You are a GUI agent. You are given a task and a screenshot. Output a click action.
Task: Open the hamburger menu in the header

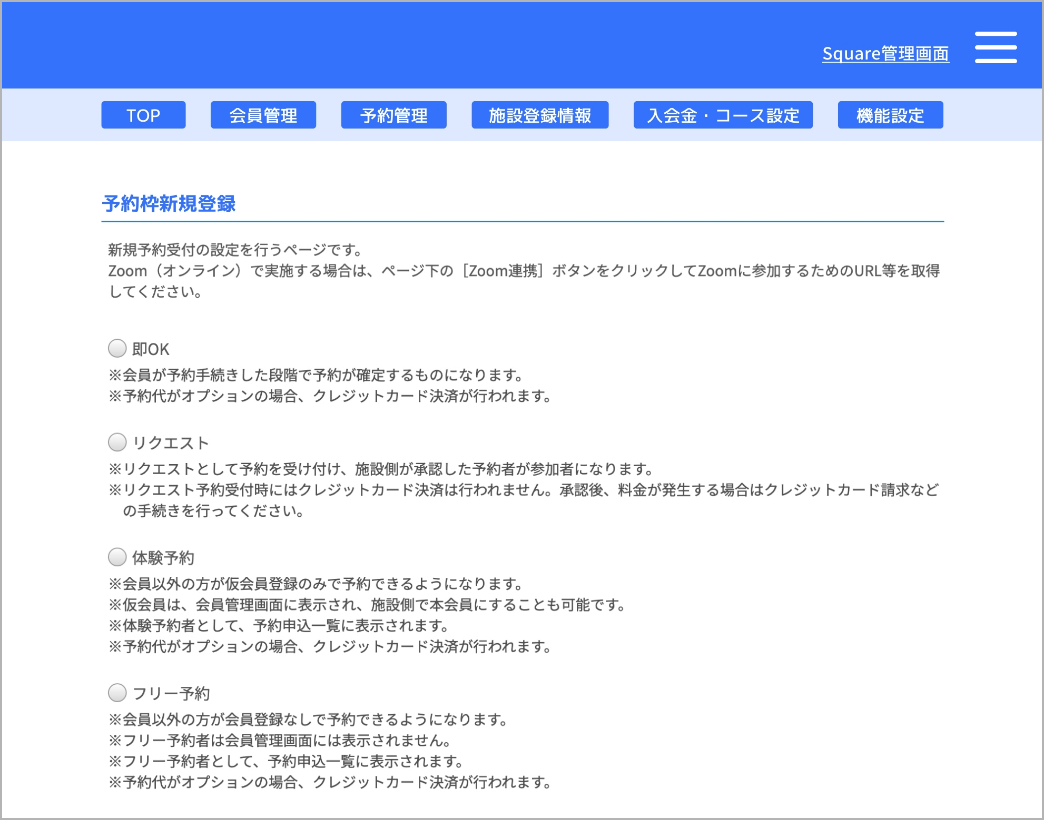[995, 48]
